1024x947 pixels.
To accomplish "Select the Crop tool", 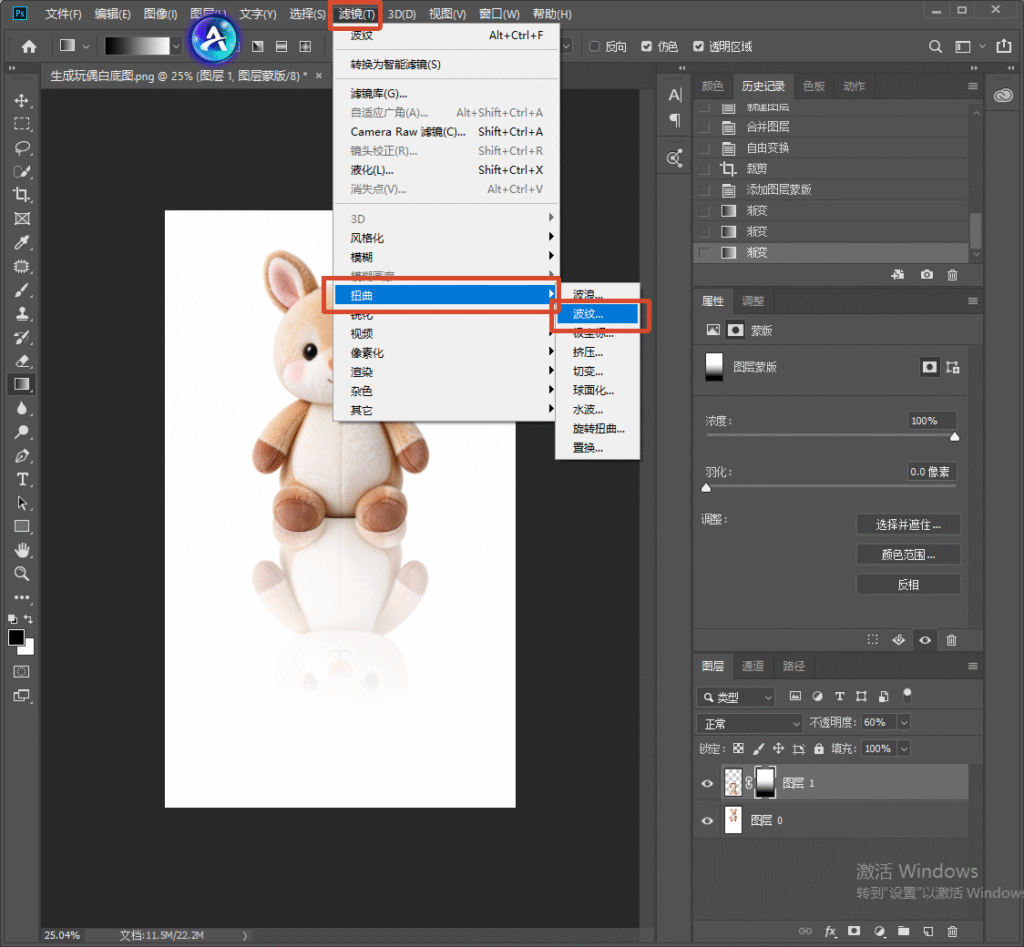I will 22,195.
